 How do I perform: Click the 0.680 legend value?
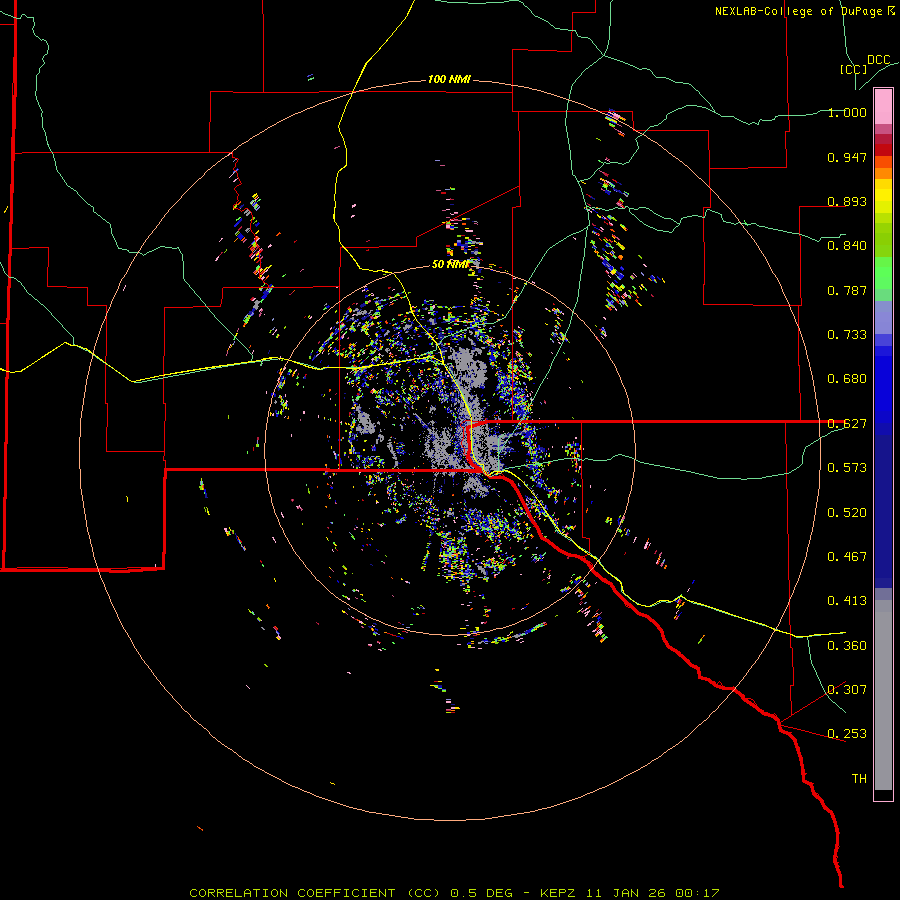(x=847, y=379)
